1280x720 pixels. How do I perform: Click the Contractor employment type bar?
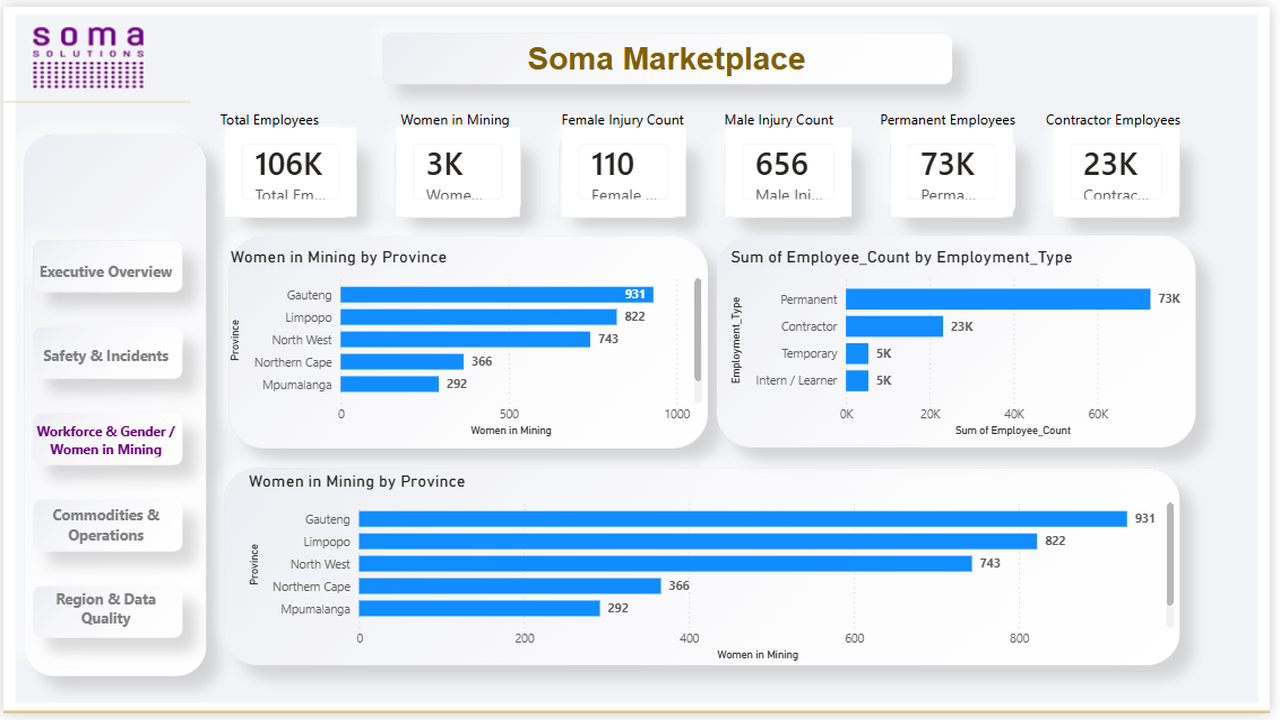894,326
